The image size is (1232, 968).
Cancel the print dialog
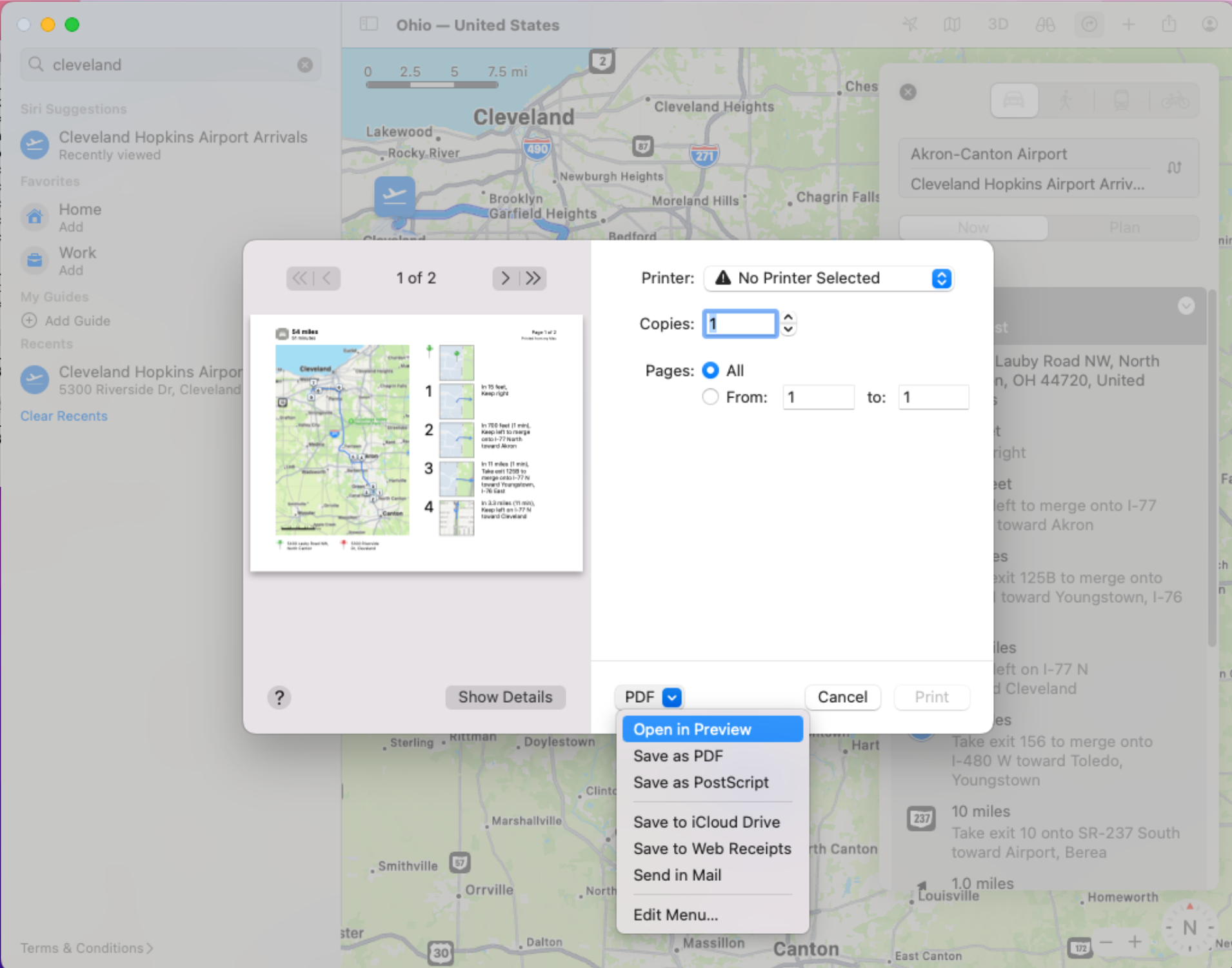tap(842, 698)
